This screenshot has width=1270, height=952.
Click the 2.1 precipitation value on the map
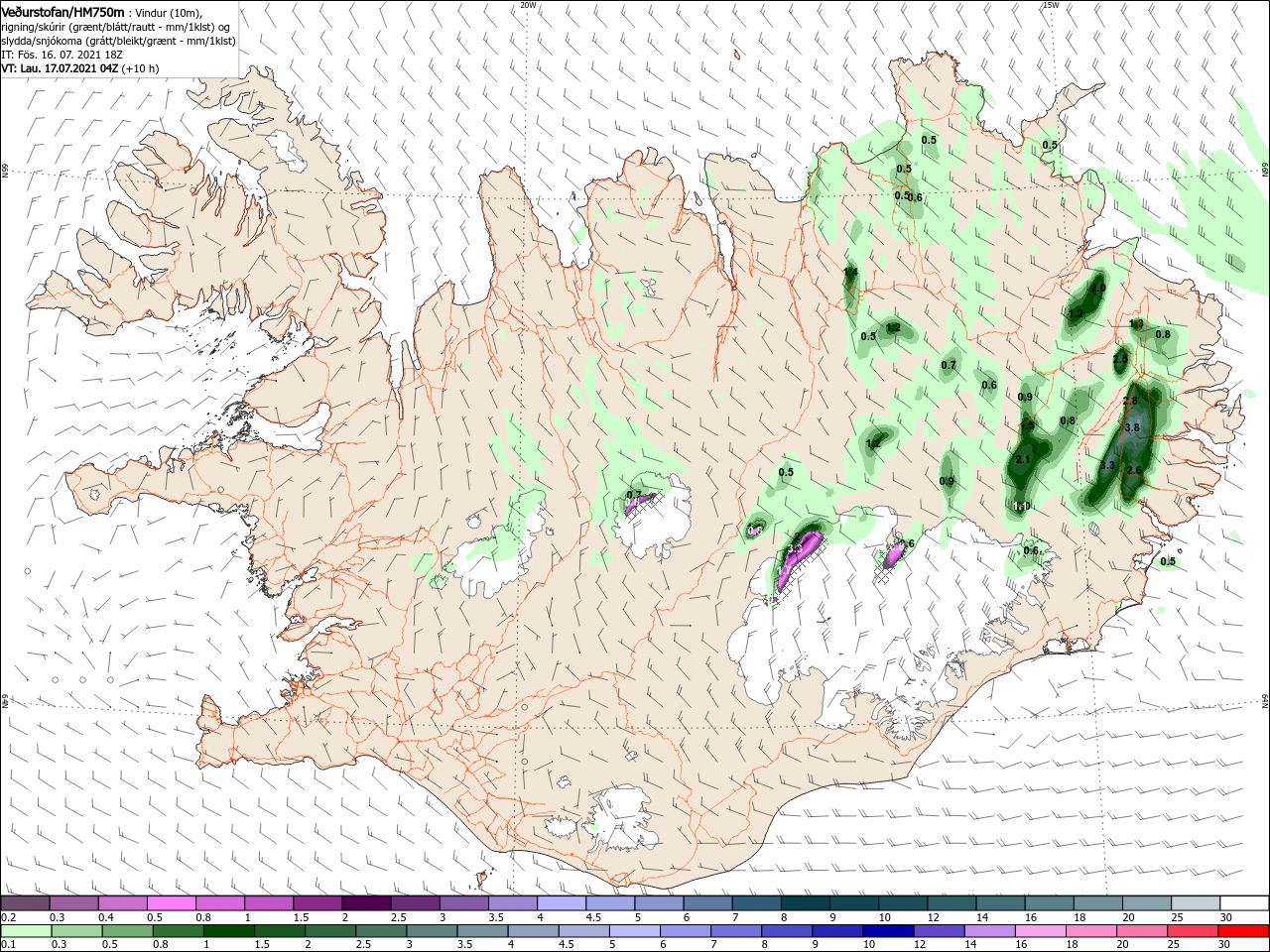pos(1024,459)
